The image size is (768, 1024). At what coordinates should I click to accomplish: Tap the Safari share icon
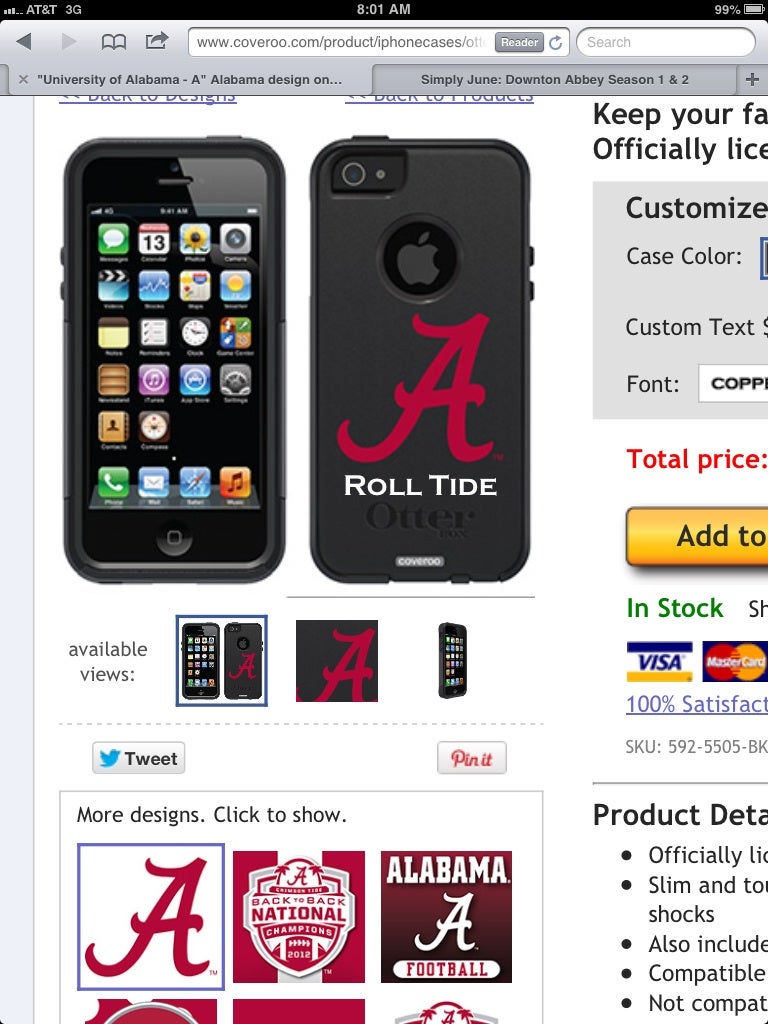(157, 42)
